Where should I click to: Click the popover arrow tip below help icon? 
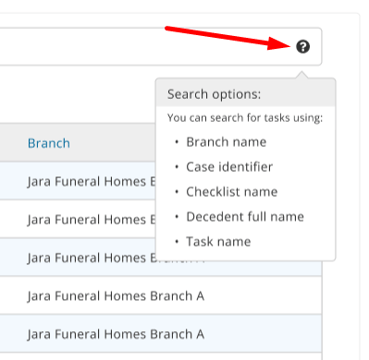(302, 75)
